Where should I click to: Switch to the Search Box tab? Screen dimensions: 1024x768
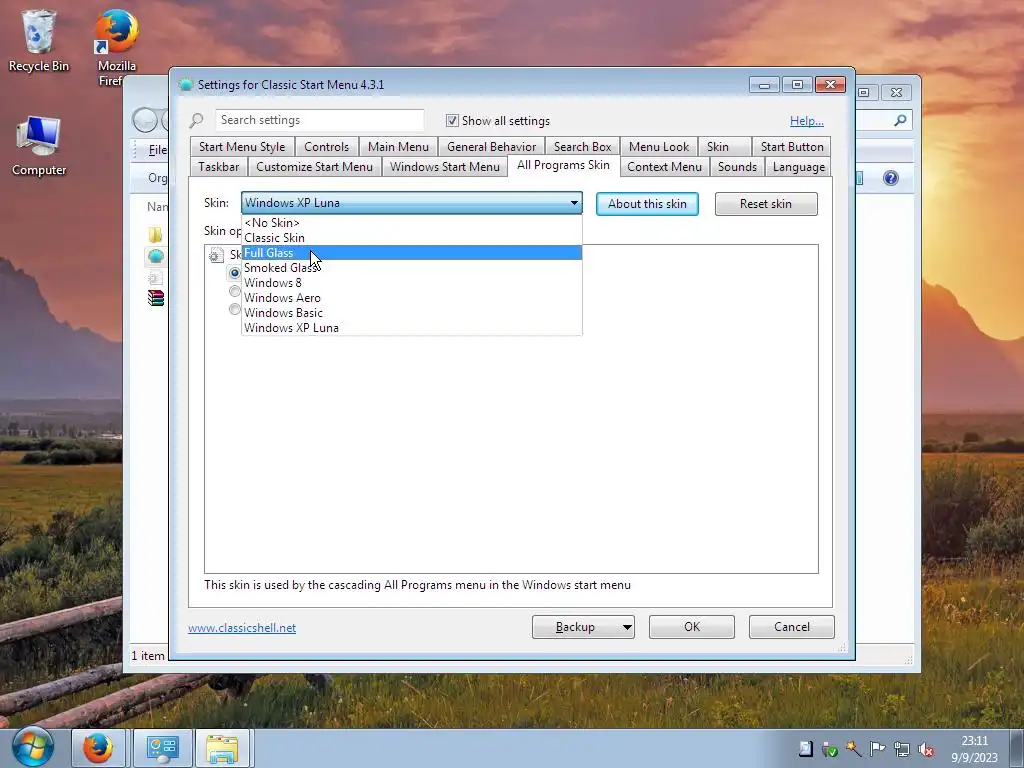[x=583, y=147]
